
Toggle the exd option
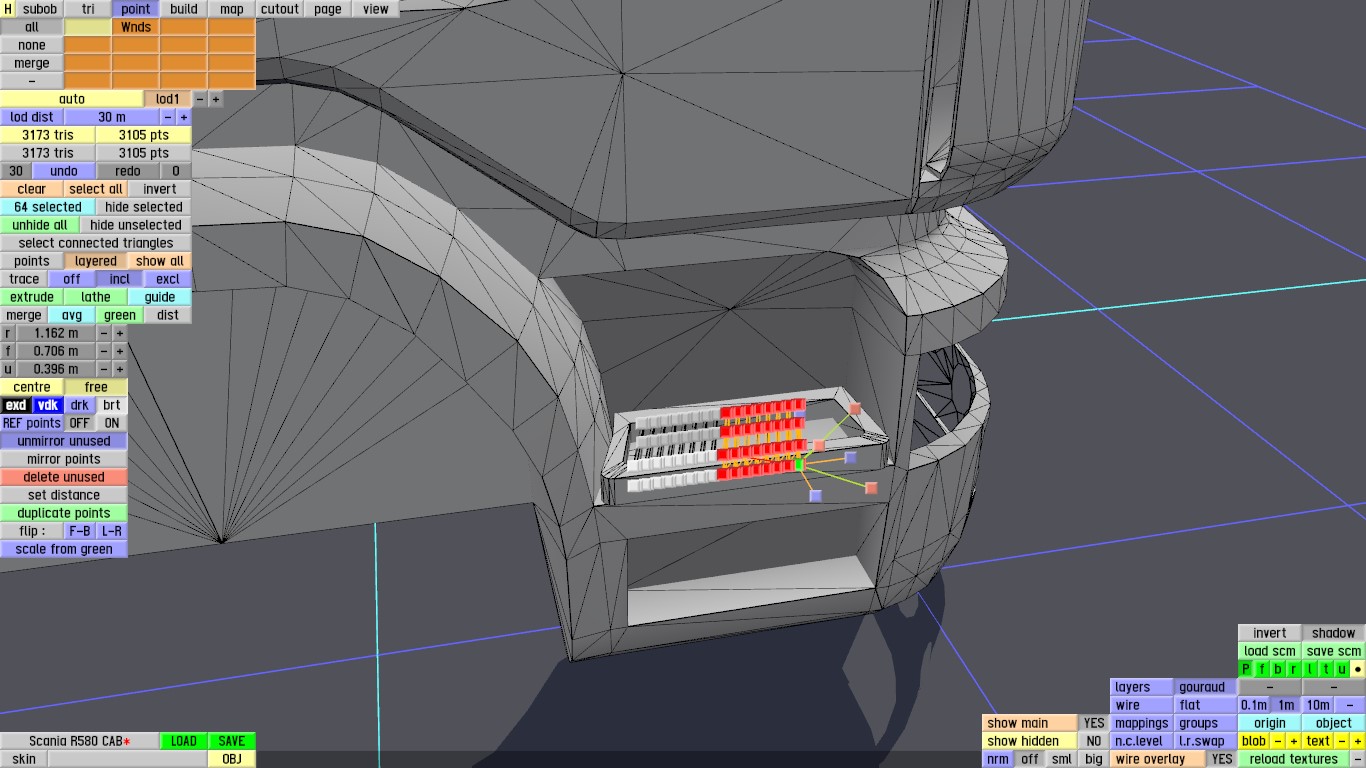(16, 405)
